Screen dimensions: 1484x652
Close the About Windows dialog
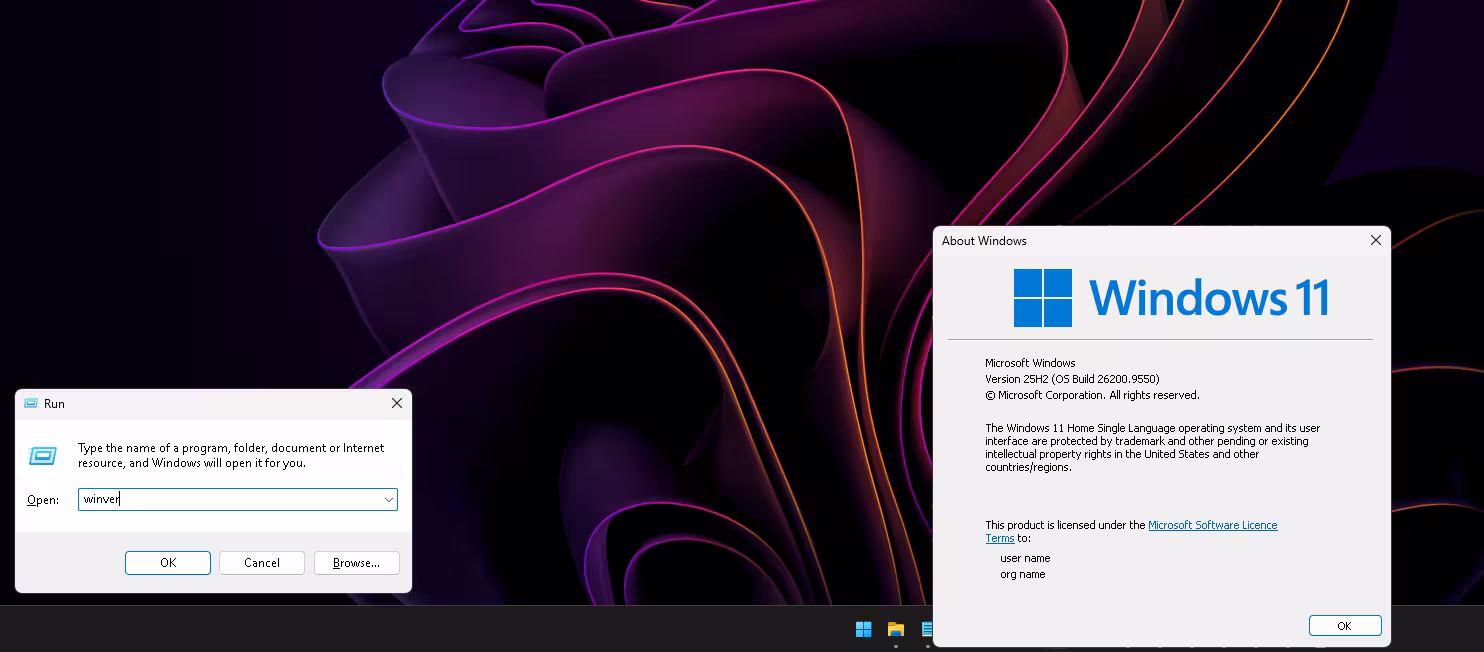(x=1376, y=240)
